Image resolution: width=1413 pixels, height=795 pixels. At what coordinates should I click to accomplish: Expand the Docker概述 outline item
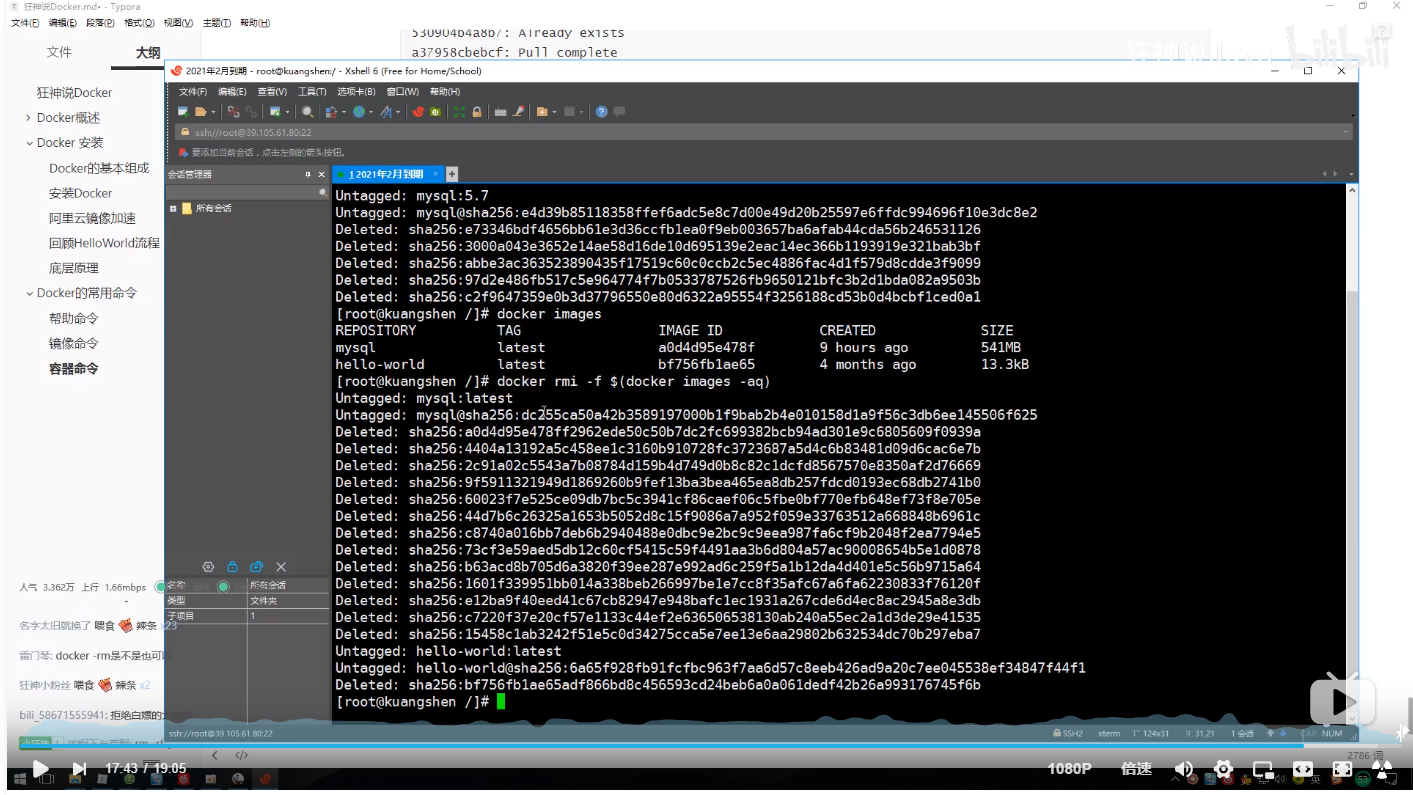29,118
